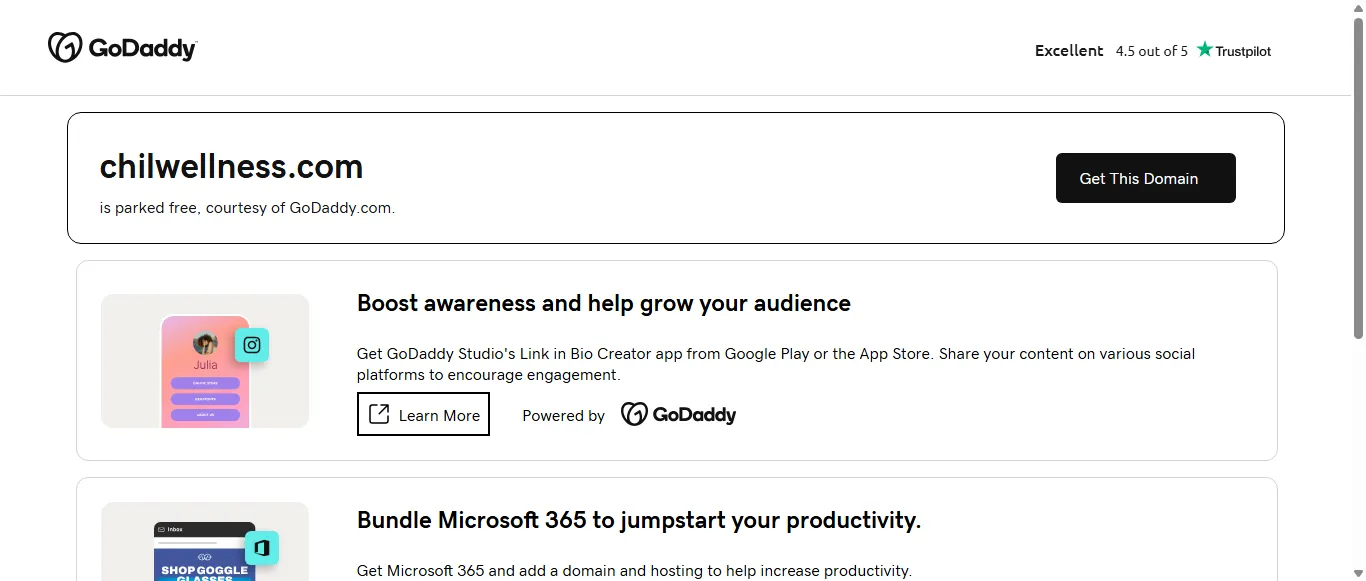Click the "Excellent" rating label

point(1069,51)
